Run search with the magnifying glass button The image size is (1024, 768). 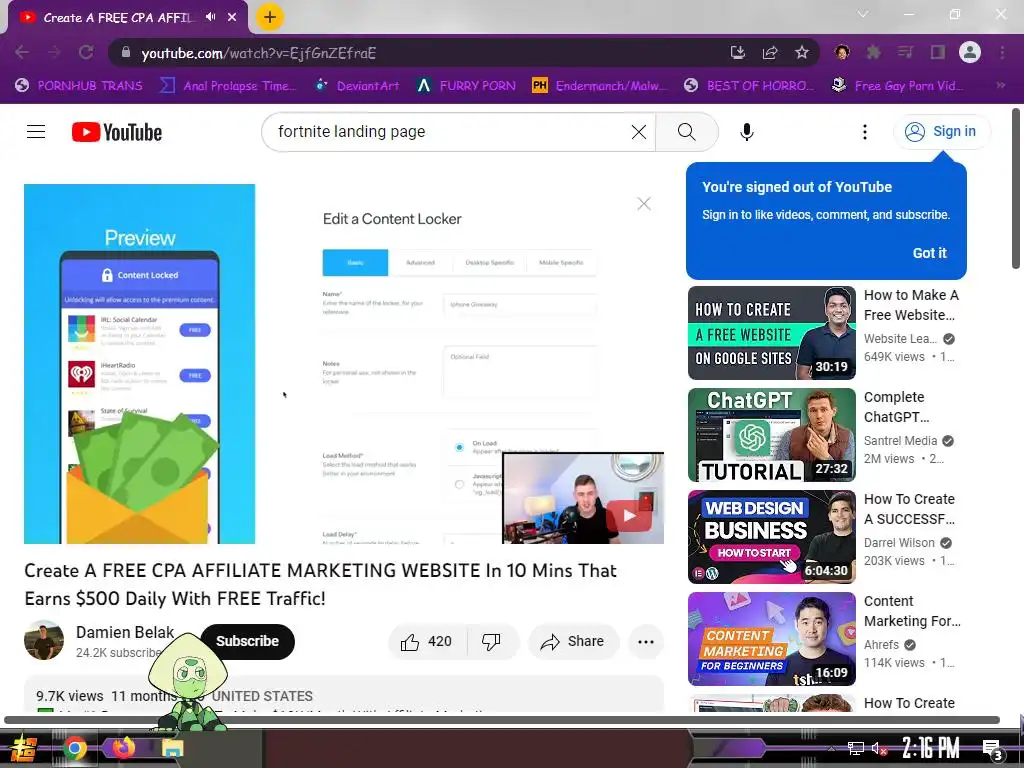686,132
